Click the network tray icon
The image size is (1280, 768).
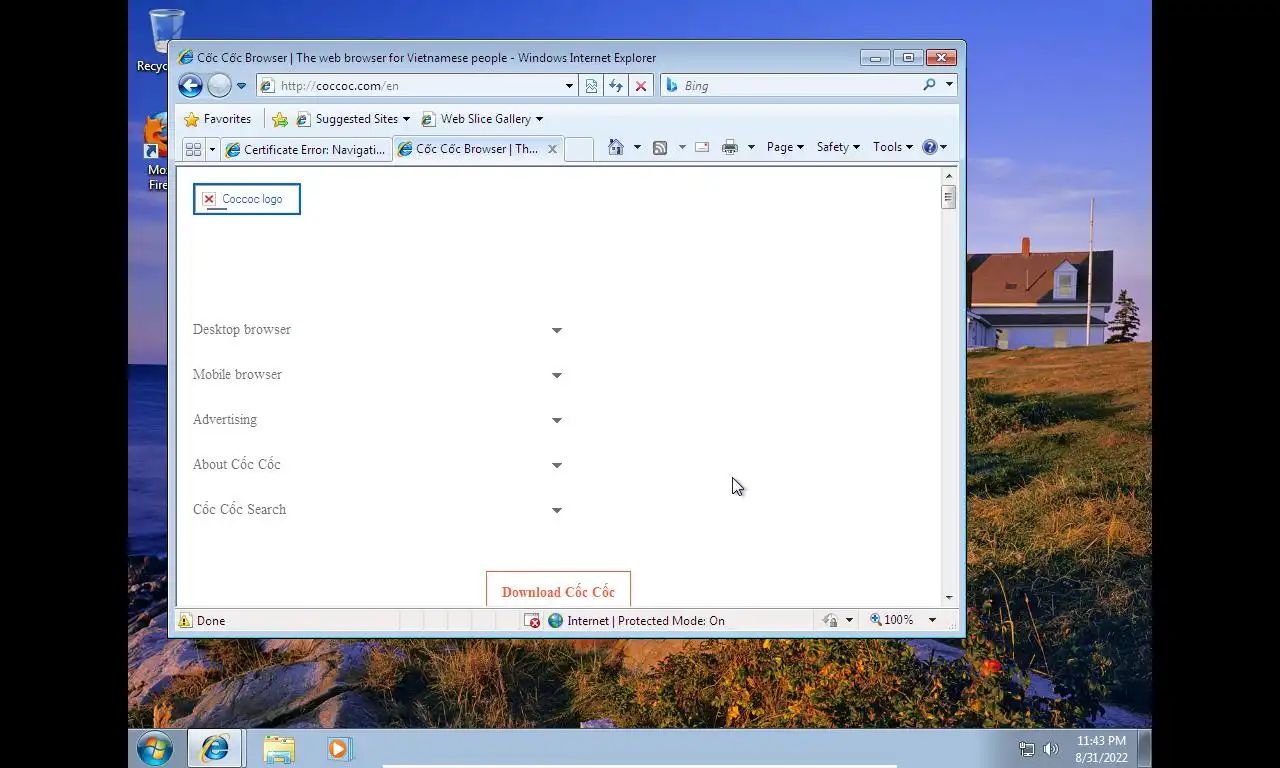click(x=1027, y=749)
